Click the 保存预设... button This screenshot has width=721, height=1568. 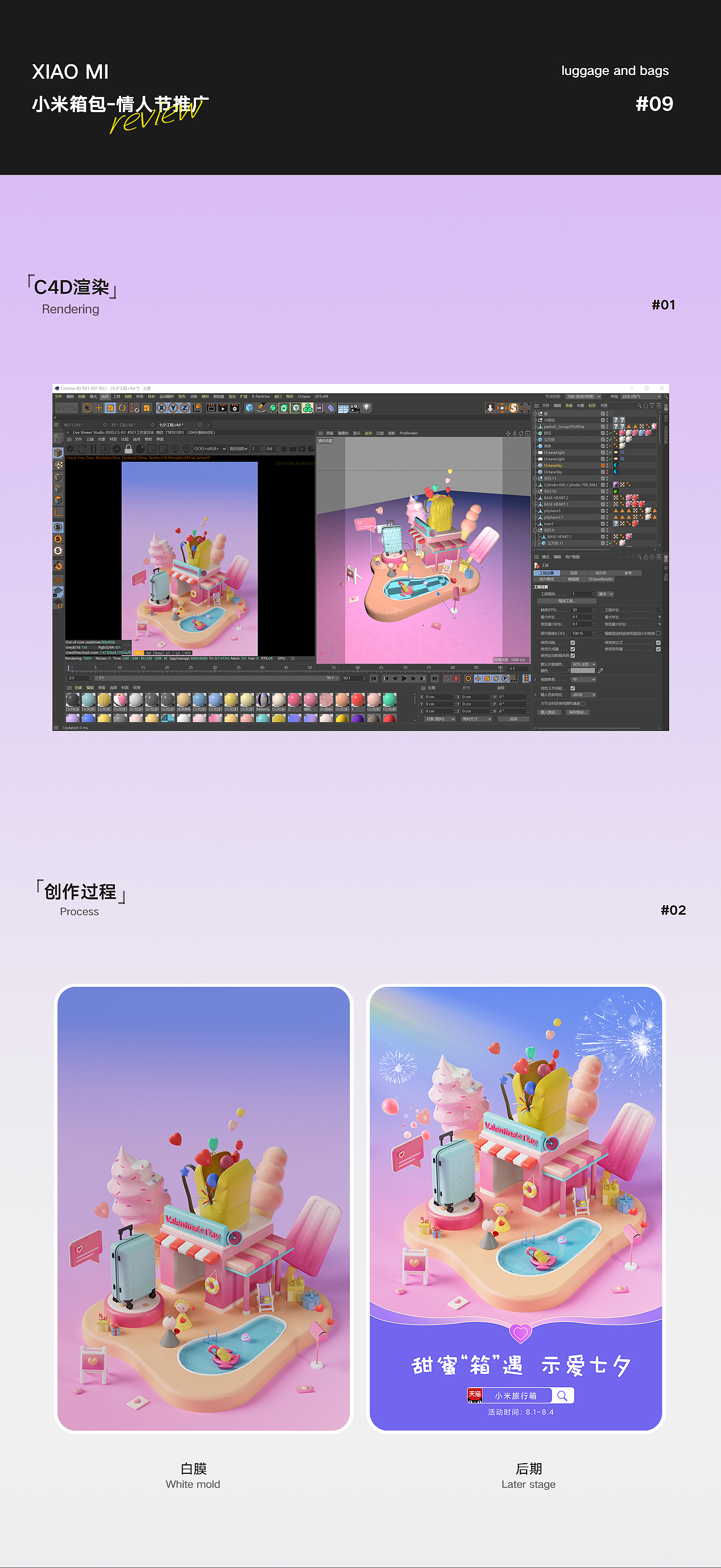(x=577, y=713)
